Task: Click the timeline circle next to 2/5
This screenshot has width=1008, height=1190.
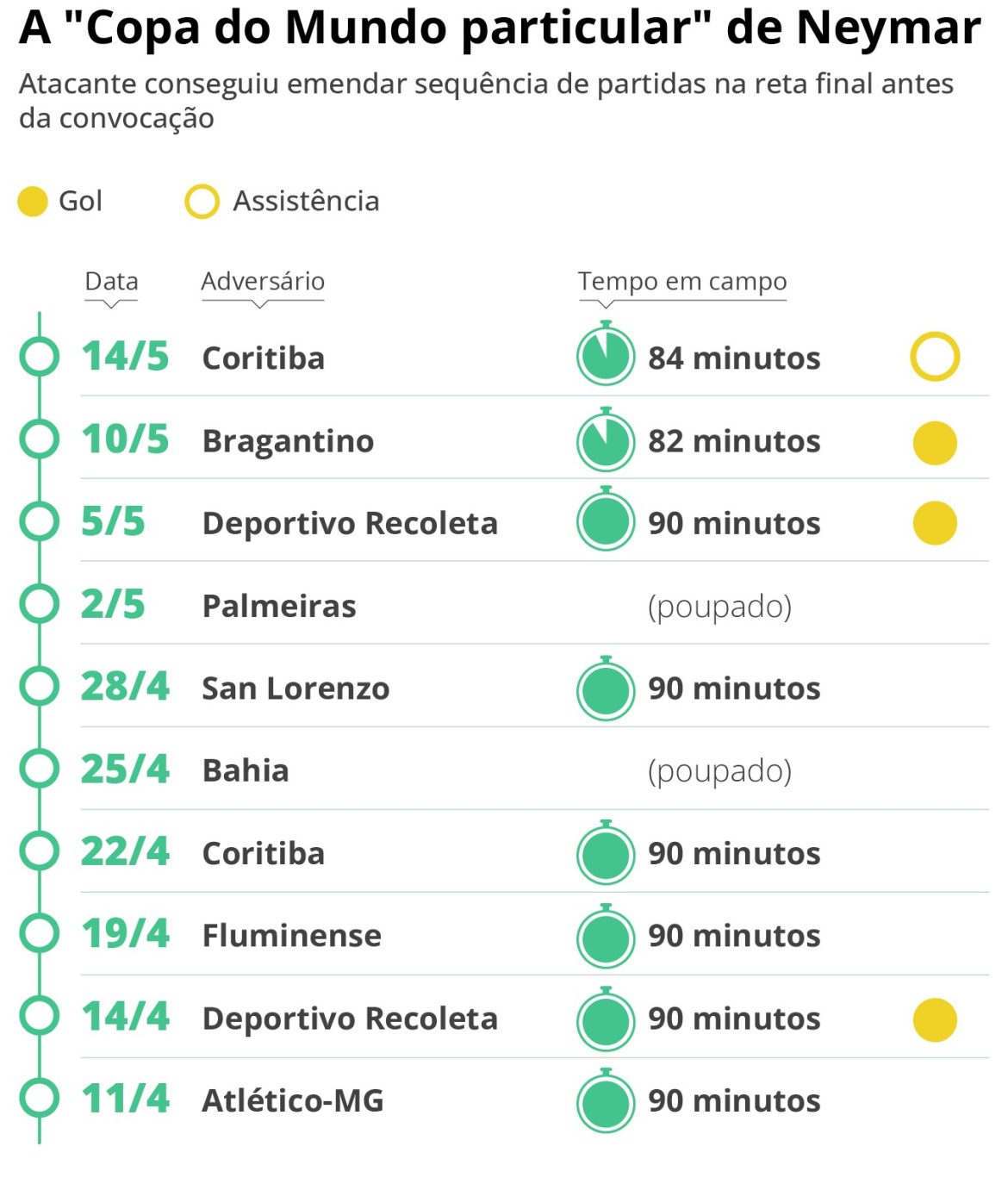Action: [x=40, y=604]
